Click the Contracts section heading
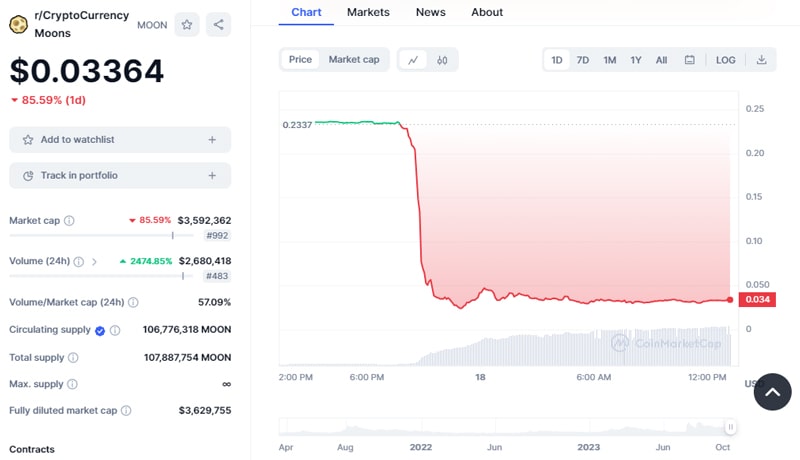 (x=32, y=449)
